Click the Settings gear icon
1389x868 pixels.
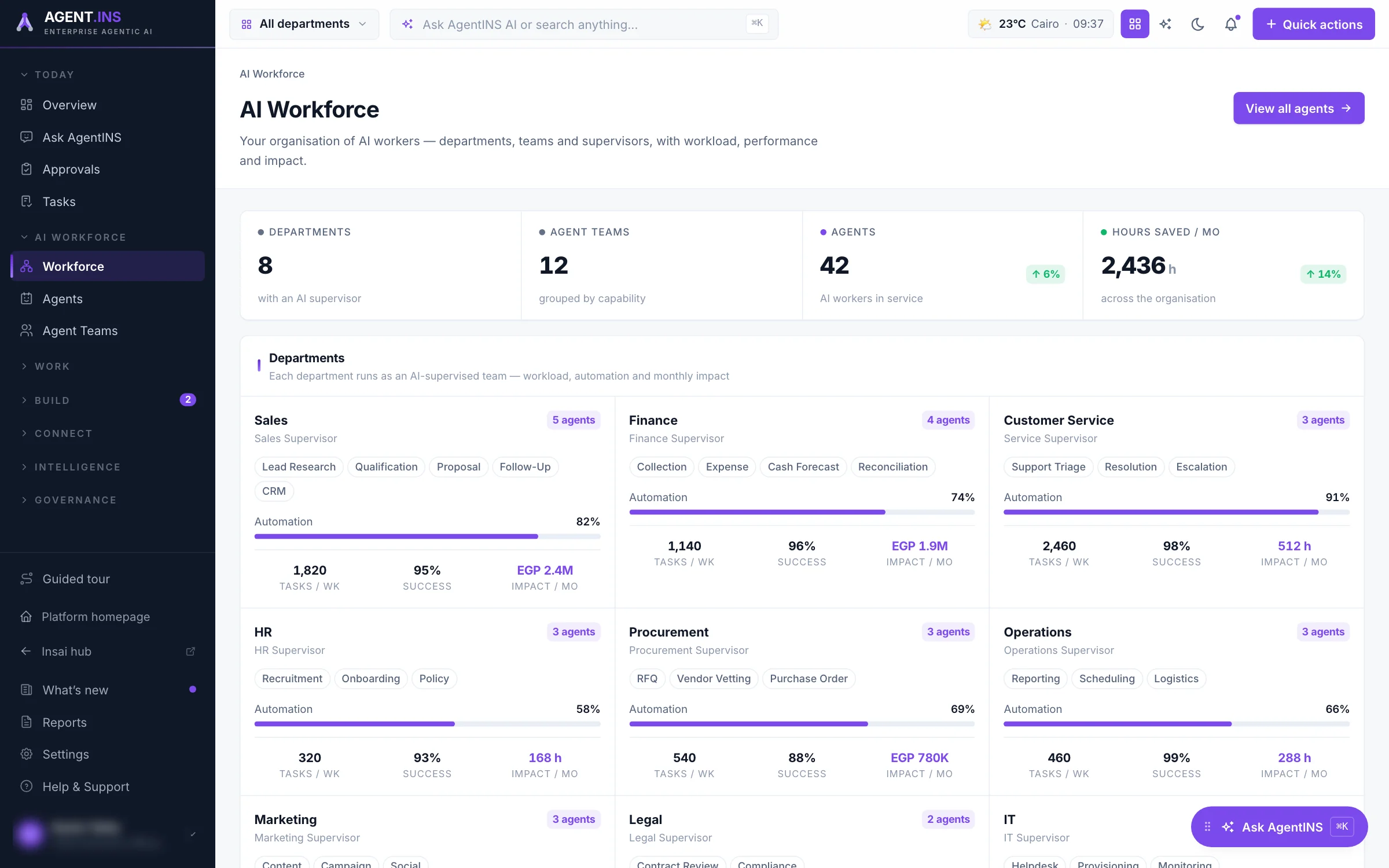coord(27,754)
